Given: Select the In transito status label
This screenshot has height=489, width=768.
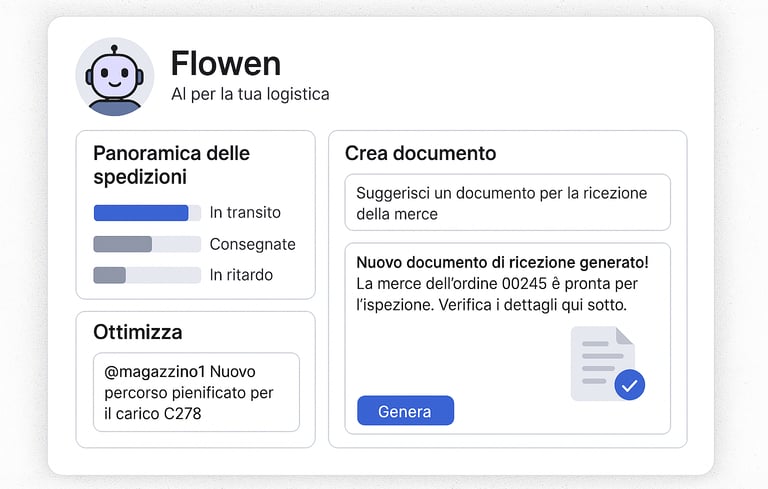Looking at the screenshot, I should pyautogui.click(x=245, y=213).
